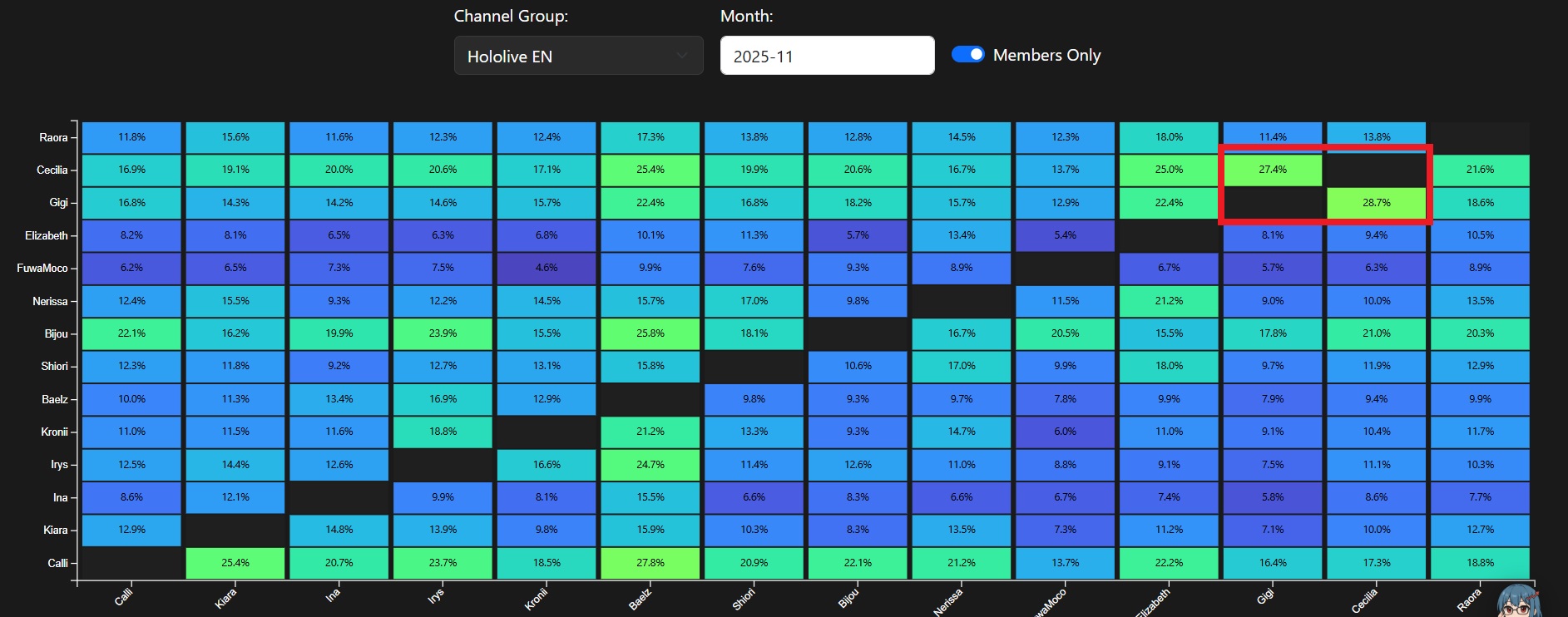Select the Irys row, Baelz column cell 24.7%

pos(650,465)
